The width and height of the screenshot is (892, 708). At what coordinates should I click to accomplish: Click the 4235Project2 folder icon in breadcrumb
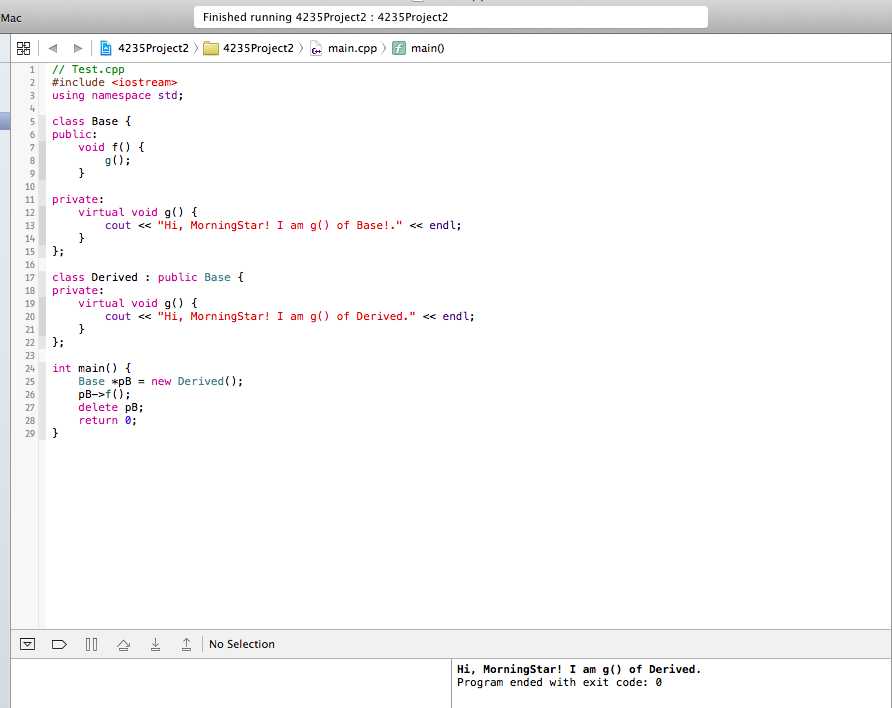coord(211,48)
